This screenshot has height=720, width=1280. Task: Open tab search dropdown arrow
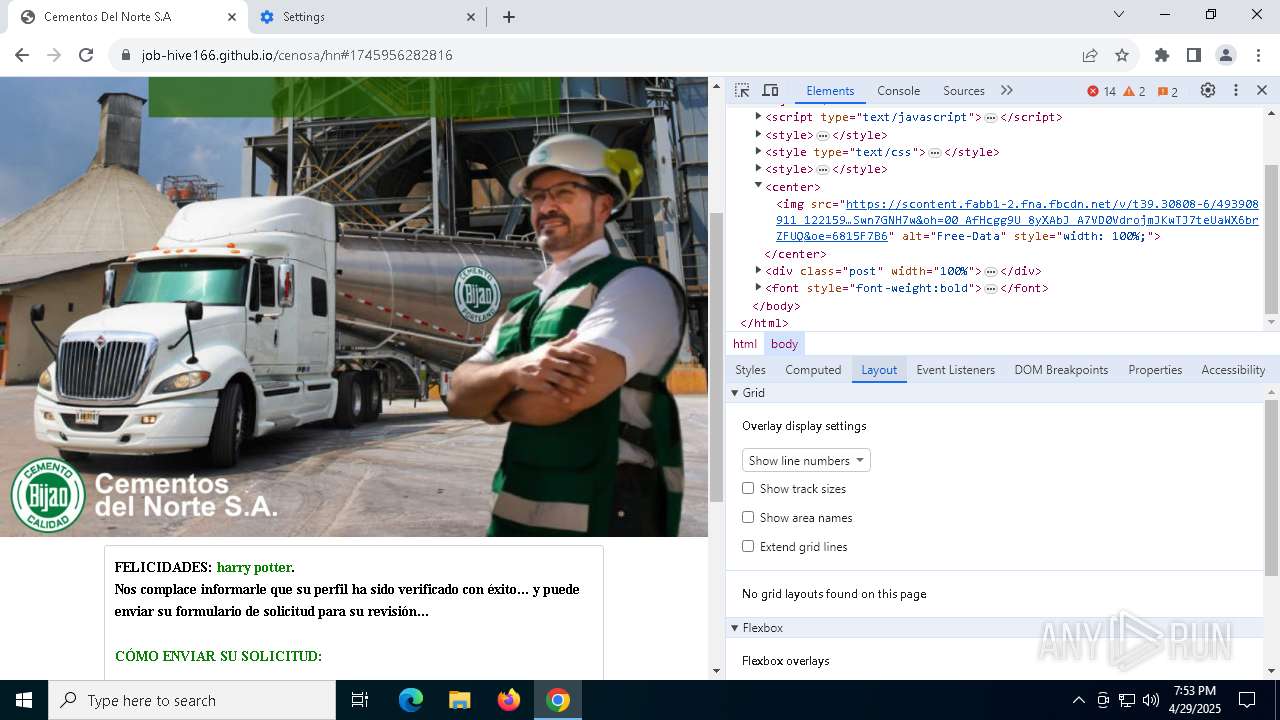1119,15
